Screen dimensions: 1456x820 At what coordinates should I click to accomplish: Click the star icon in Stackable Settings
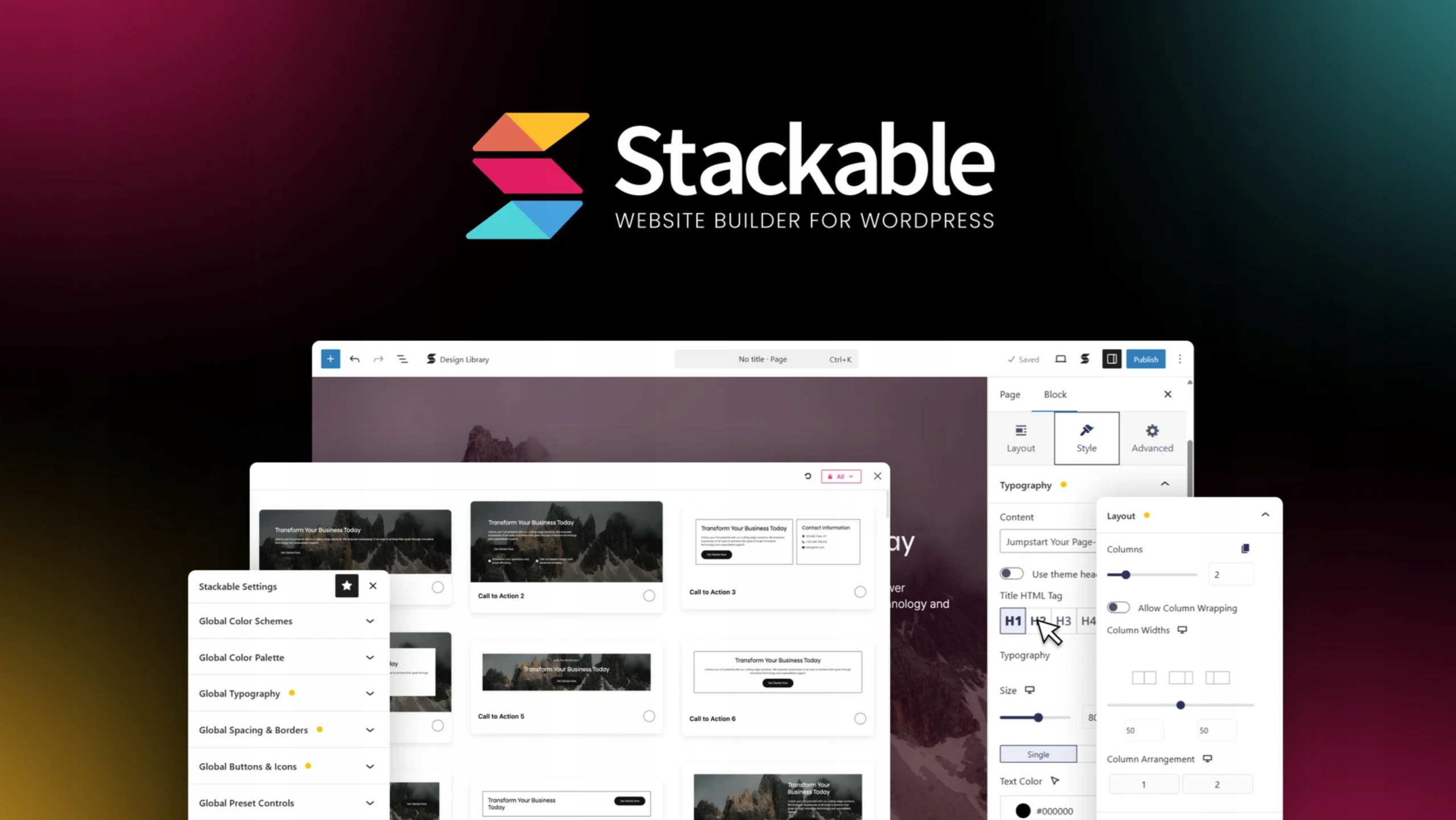(x=346, y=586)
